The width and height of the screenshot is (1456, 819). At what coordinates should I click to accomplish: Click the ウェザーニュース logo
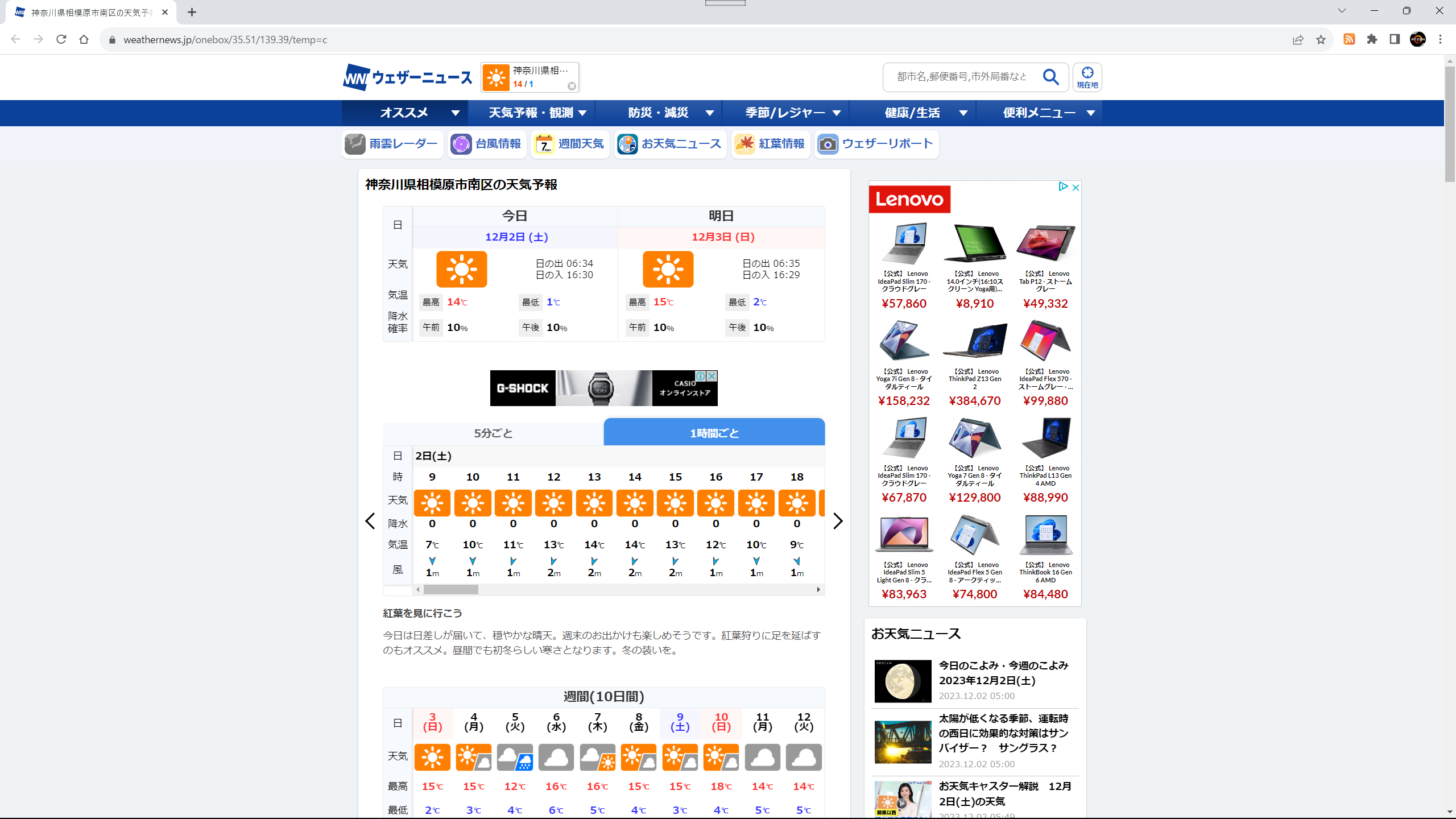click(x=407, y=77)
